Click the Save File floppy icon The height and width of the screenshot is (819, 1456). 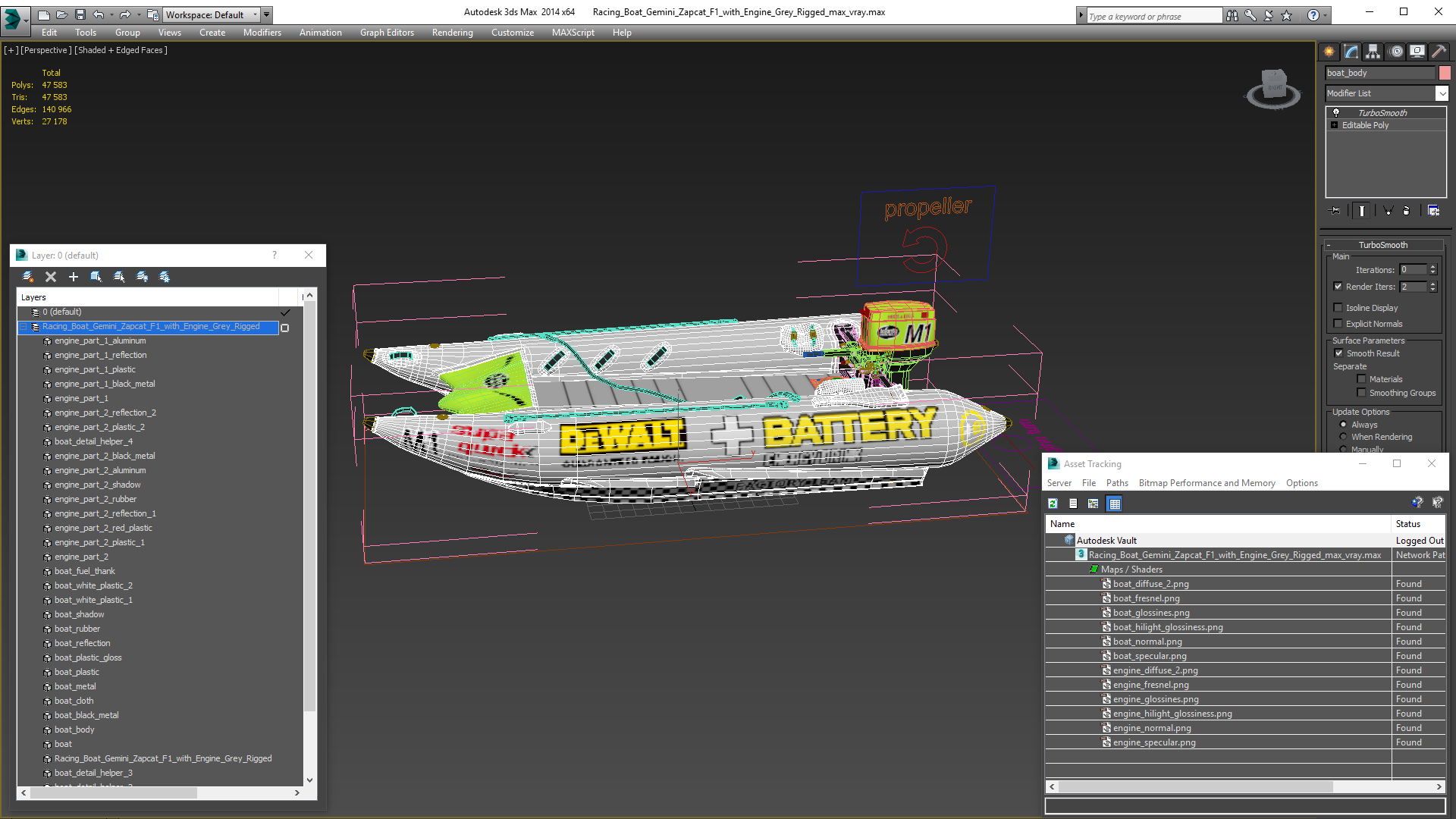(x=80, y=14)
